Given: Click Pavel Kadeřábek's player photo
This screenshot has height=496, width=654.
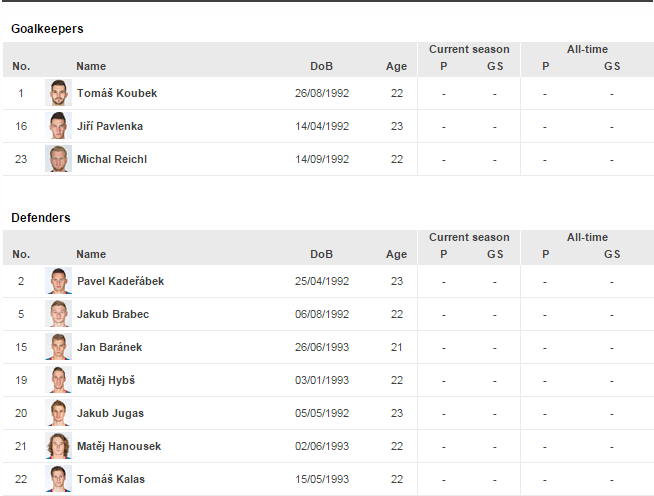Looking at the screenshot, I should point(58,281).
